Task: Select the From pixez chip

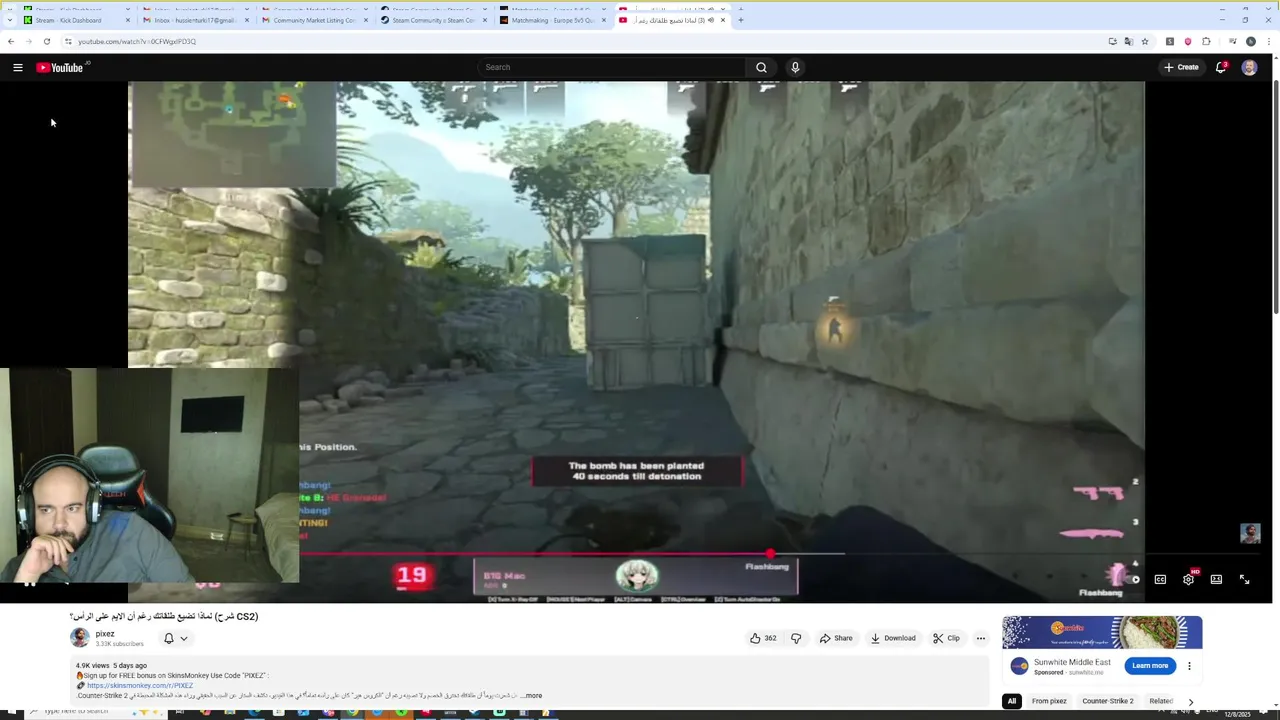Action: click(1049, 701)
